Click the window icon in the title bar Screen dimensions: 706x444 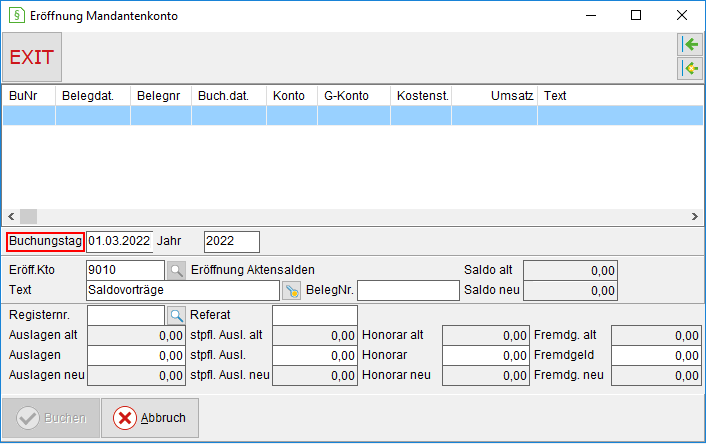tap(17, 15)
